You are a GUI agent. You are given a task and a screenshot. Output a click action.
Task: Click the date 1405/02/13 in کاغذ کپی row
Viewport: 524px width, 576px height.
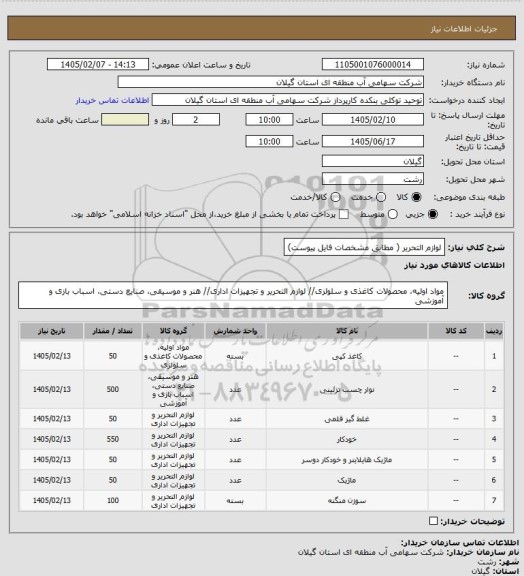click(51, 356)
